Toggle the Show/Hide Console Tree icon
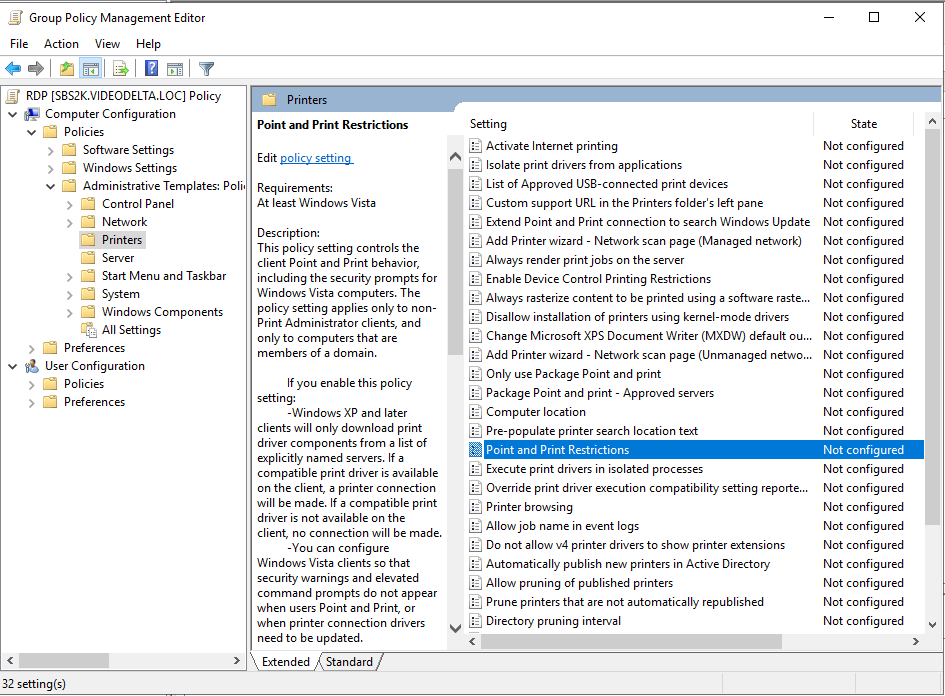Image resolution: width=945 pixels, height=696 pixels. click(91, 69)
